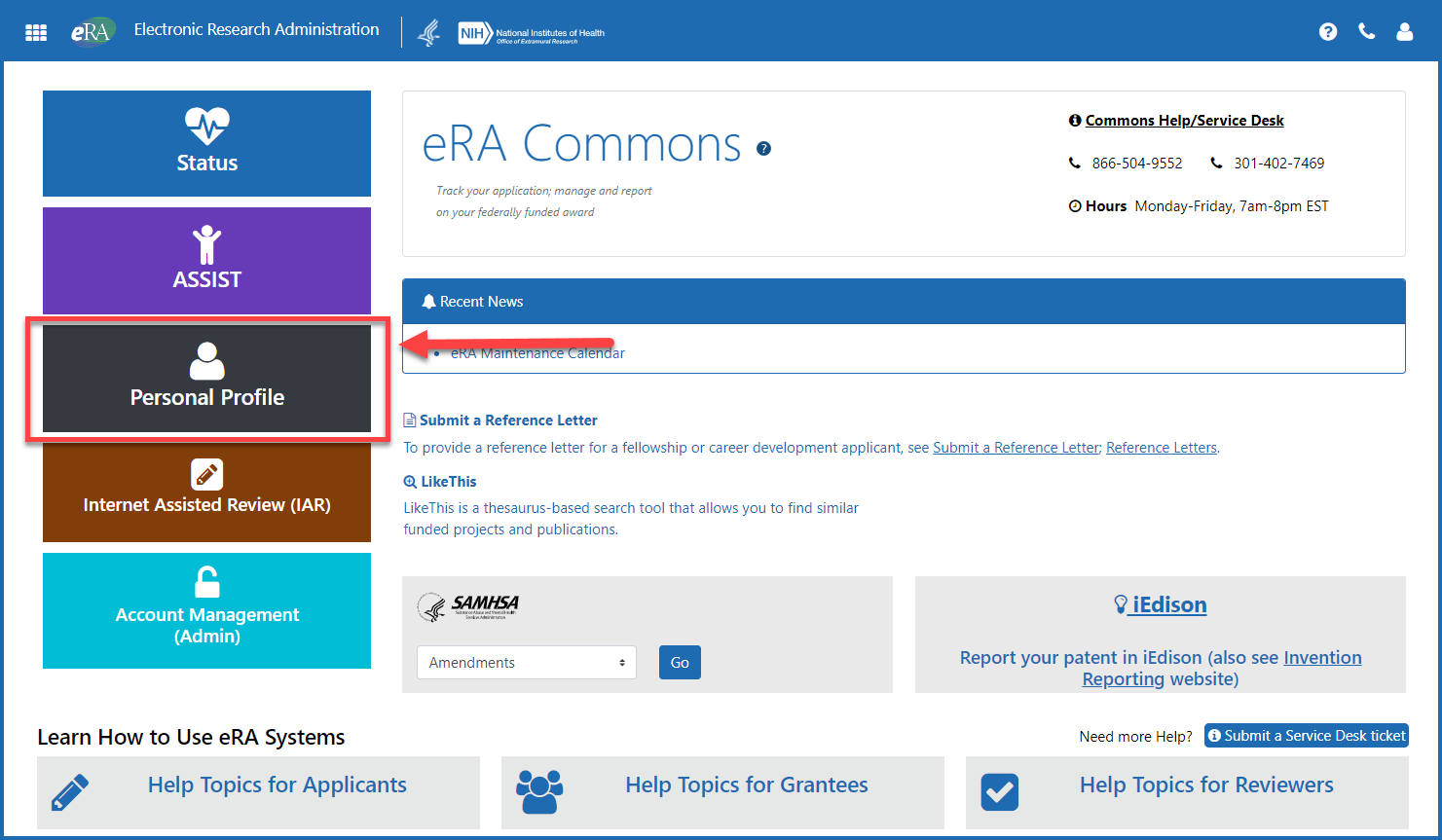The height and width of the screenshot is (840, 1442).
Task: Click phone number 301-402-7469
Action: click(x=1279, y=164)
